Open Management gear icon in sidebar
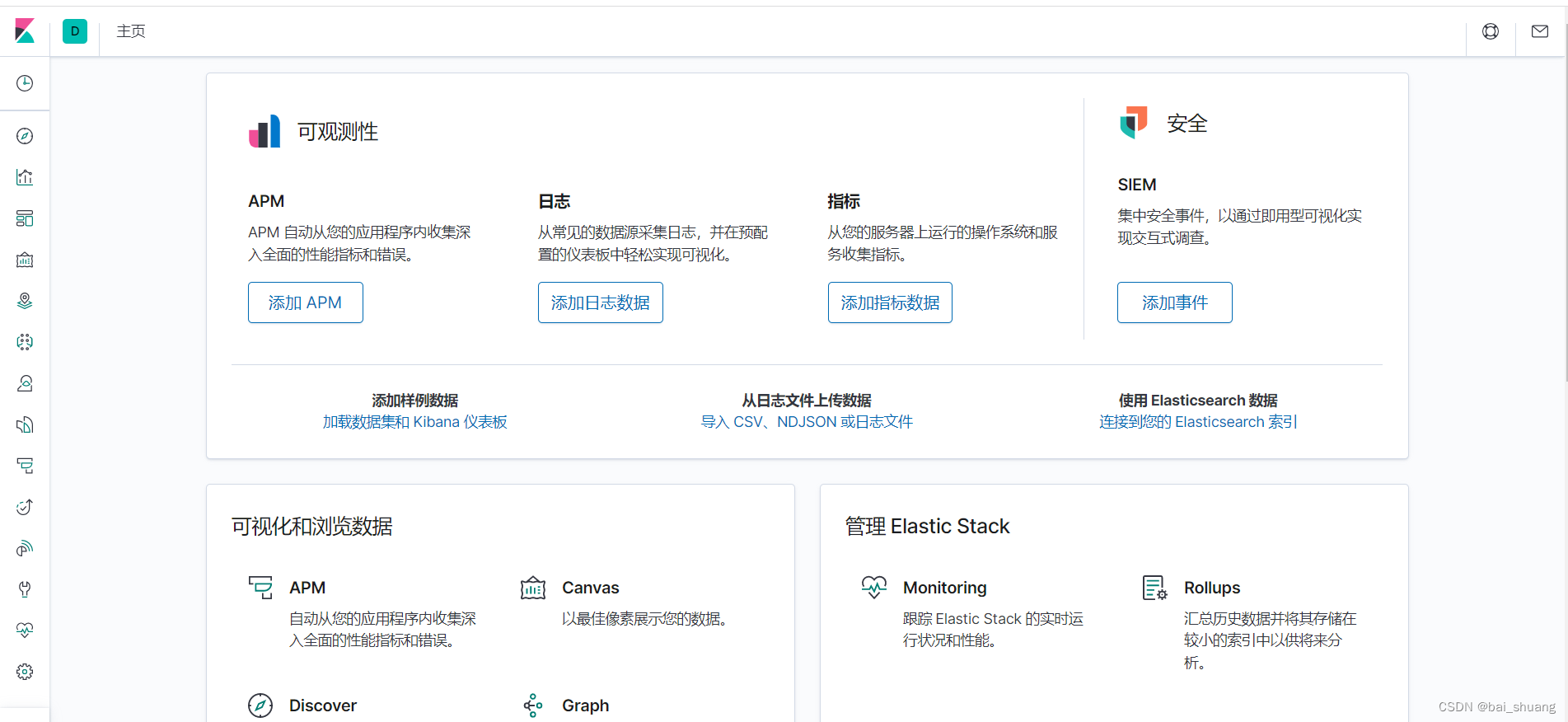 (x=25, y=672)
